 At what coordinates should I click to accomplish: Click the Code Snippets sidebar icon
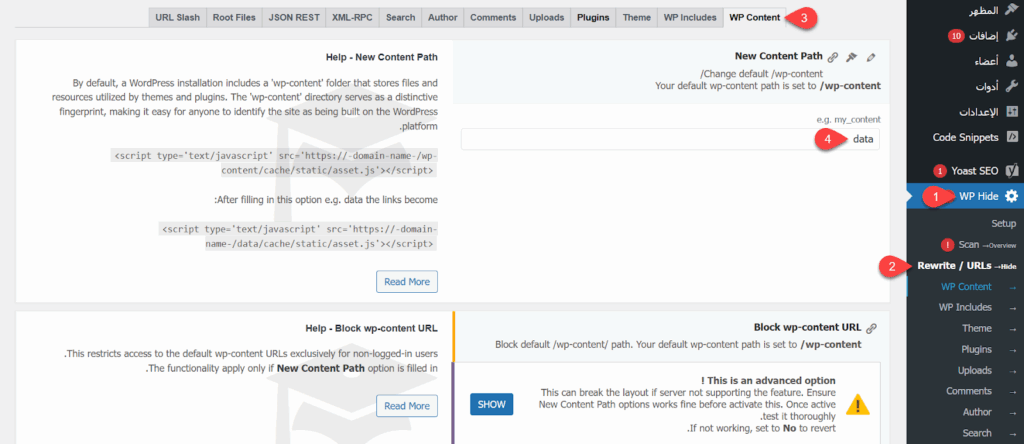1011,136
